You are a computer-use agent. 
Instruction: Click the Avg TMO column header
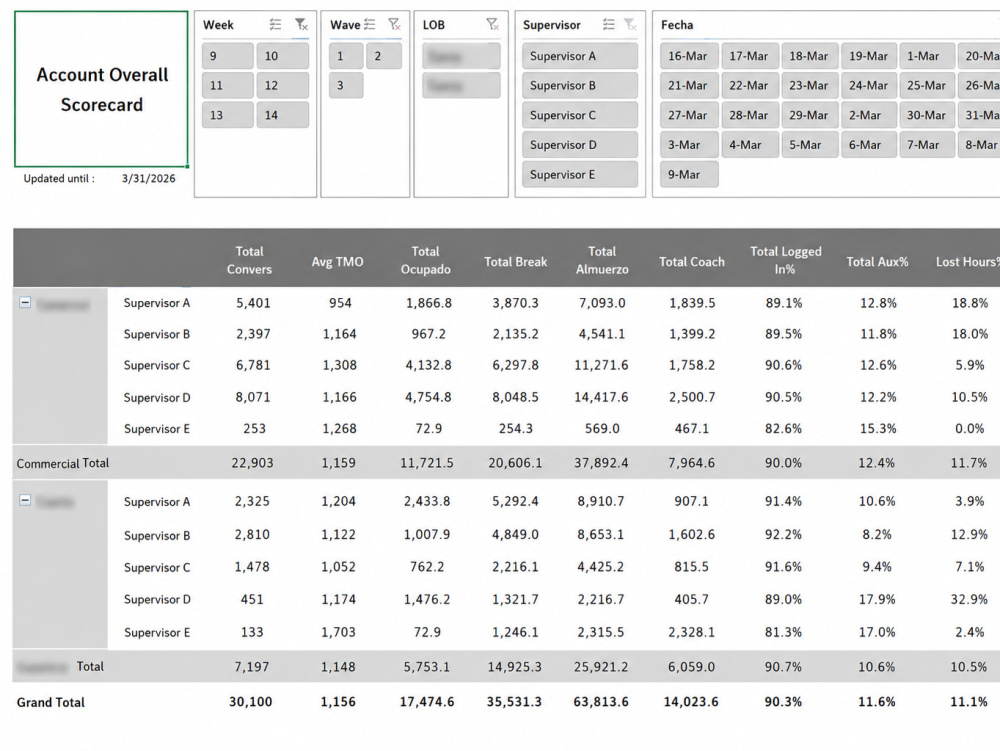point(337,261)
